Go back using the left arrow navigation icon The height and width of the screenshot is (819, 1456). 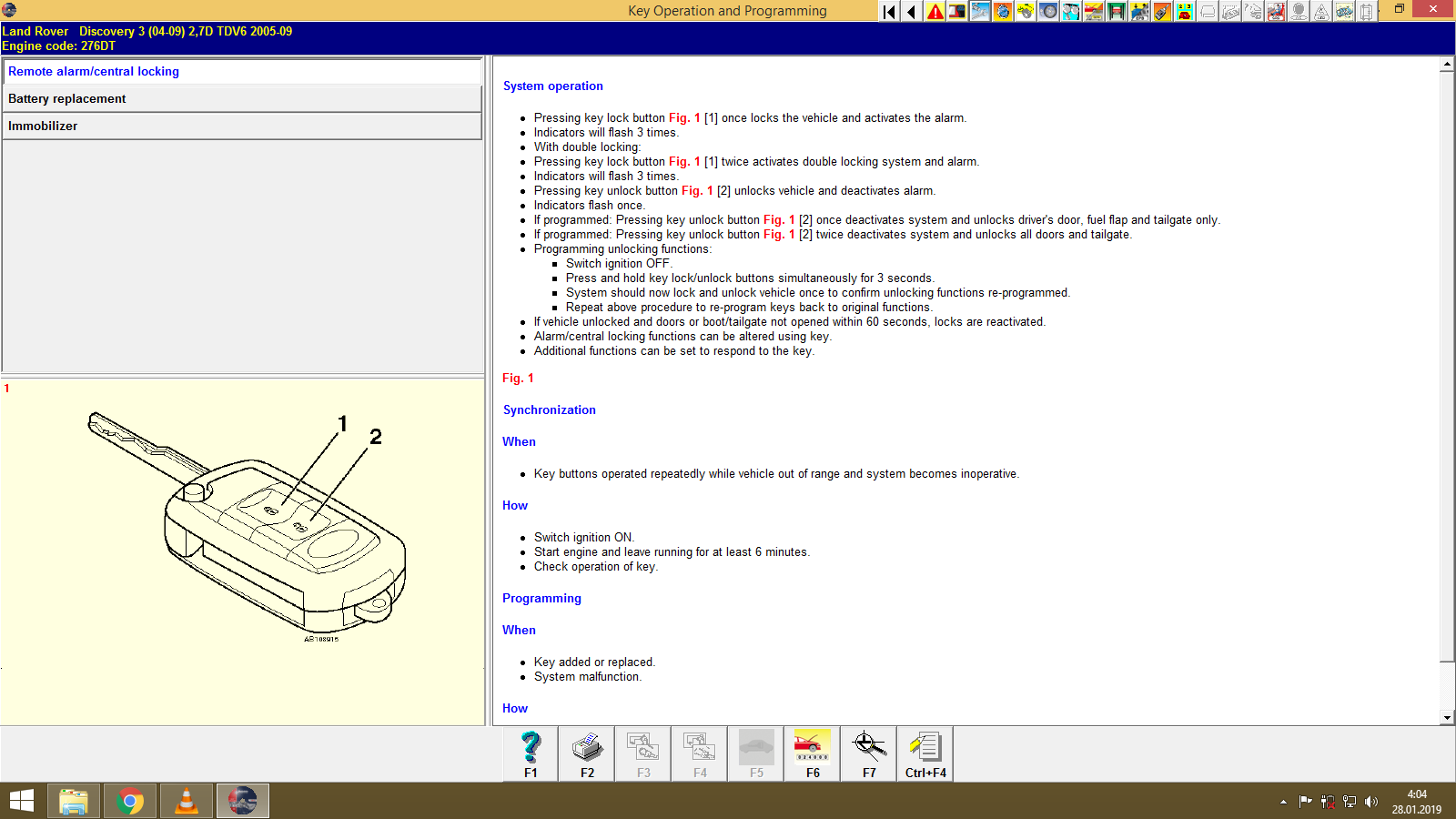(910, 11)
